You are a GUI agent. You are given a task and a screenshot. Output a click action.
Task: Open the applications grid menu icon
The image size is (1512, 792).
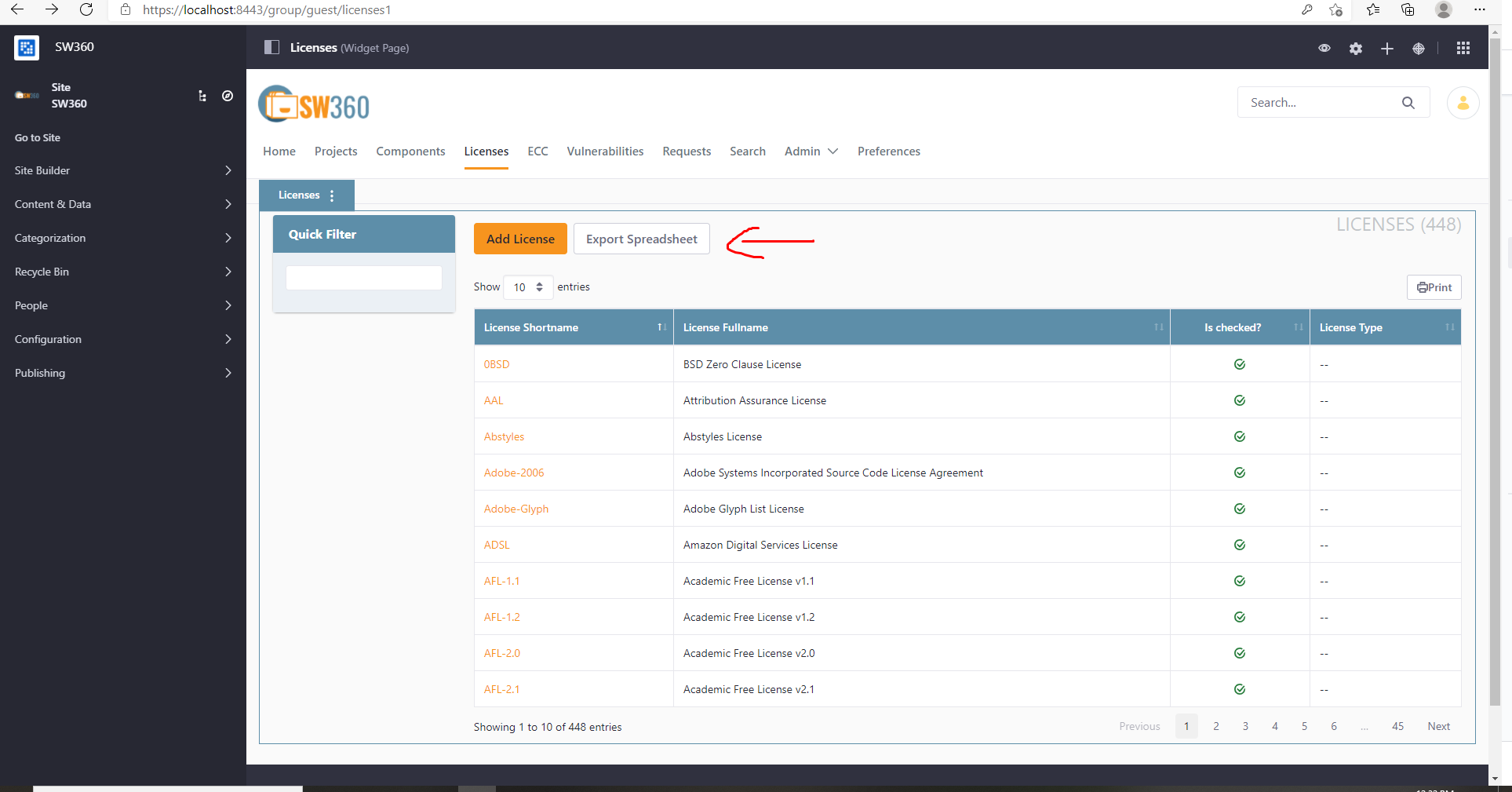click(1463, 48)
